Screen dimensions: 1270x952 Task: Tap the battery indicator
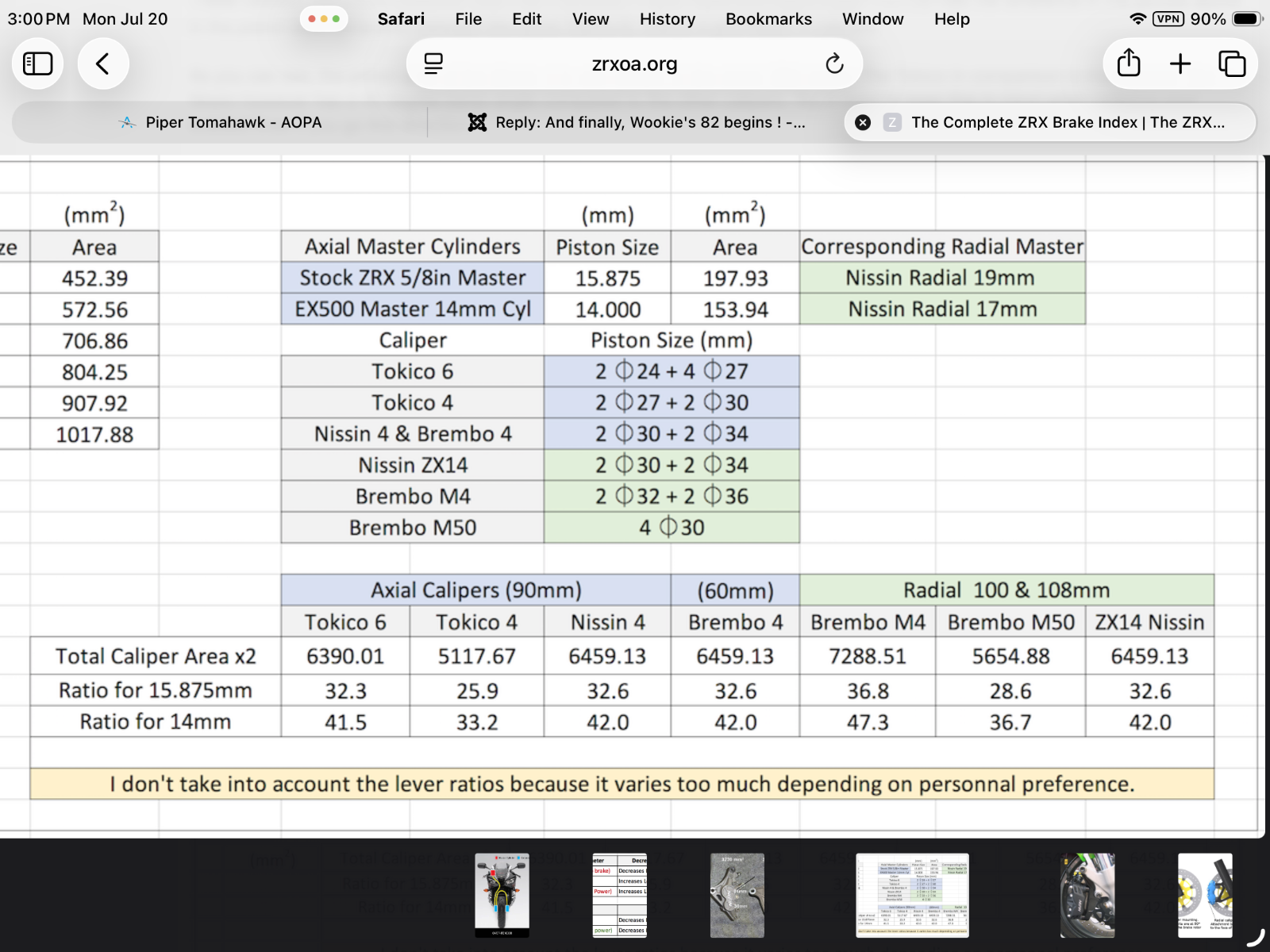1247,18
